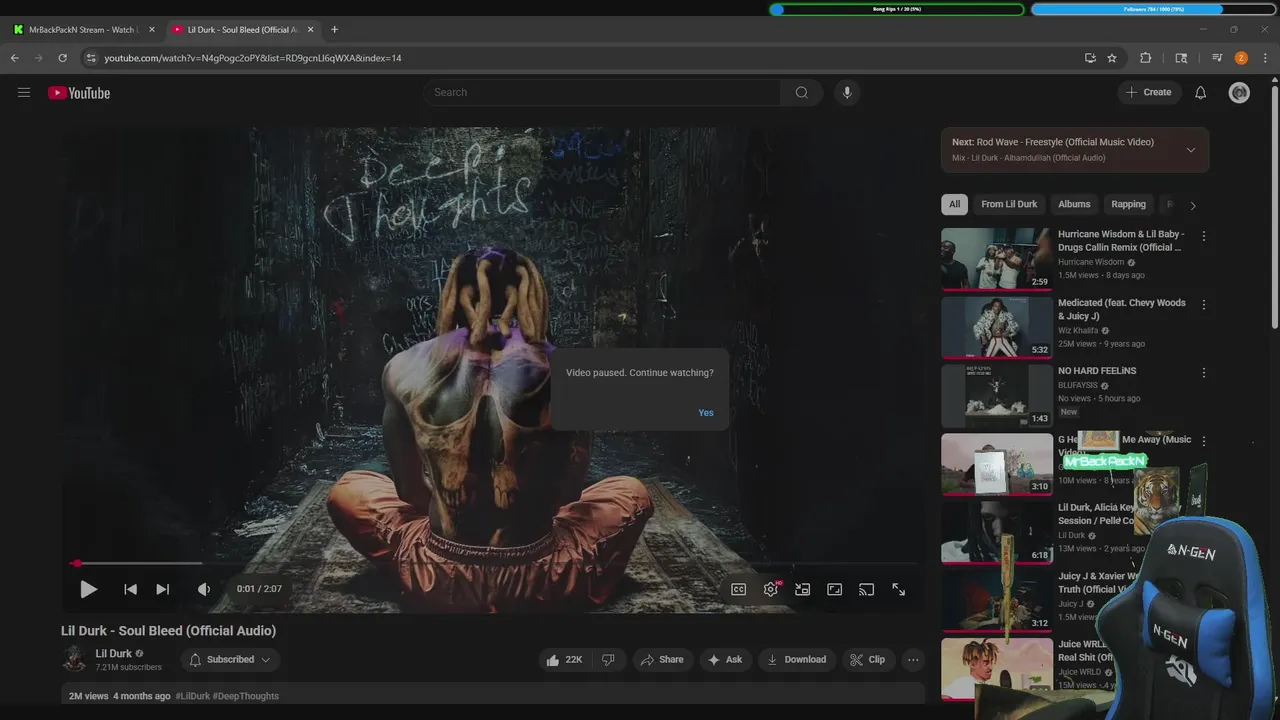Share the Soul Bleed video

click(x=662, y=660)
